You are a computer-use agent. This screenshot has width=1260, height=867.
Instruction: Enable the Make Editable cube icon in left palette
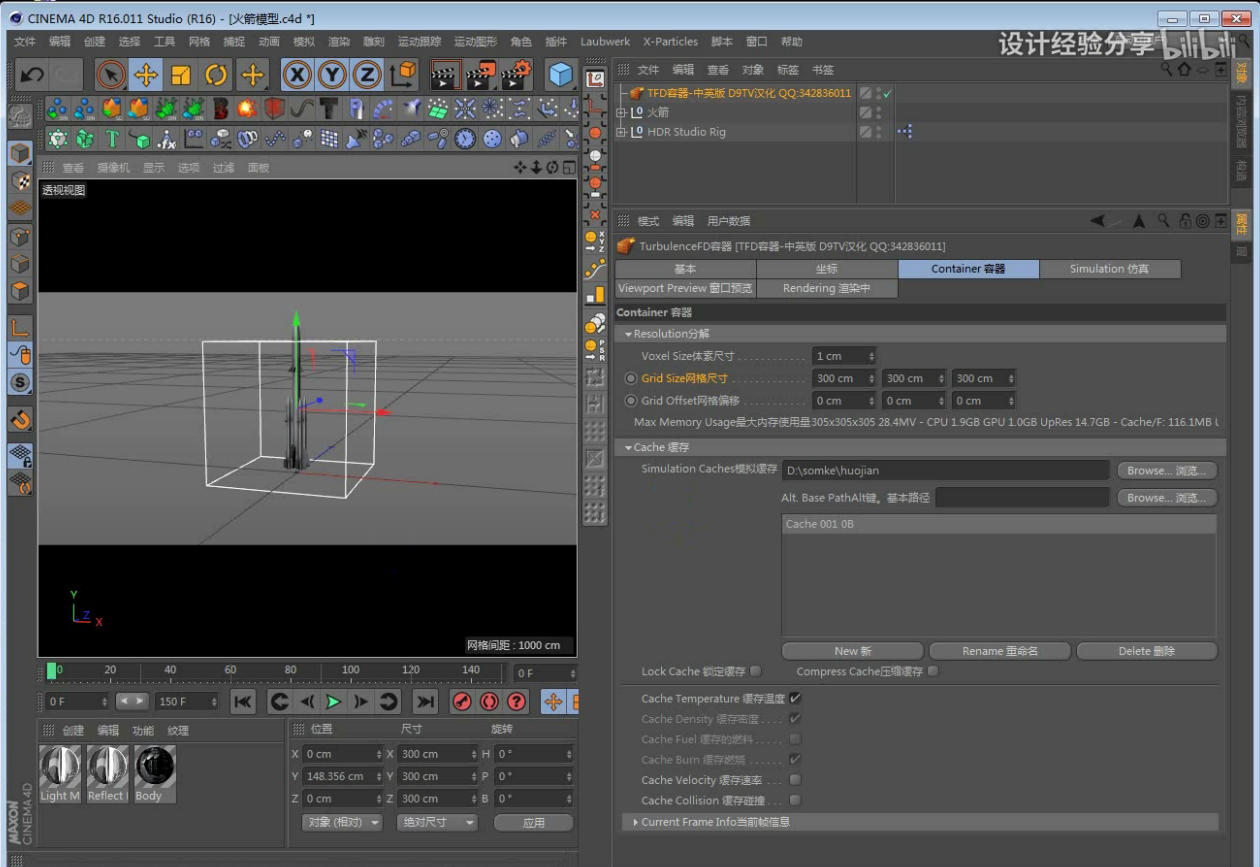(20, 153)
